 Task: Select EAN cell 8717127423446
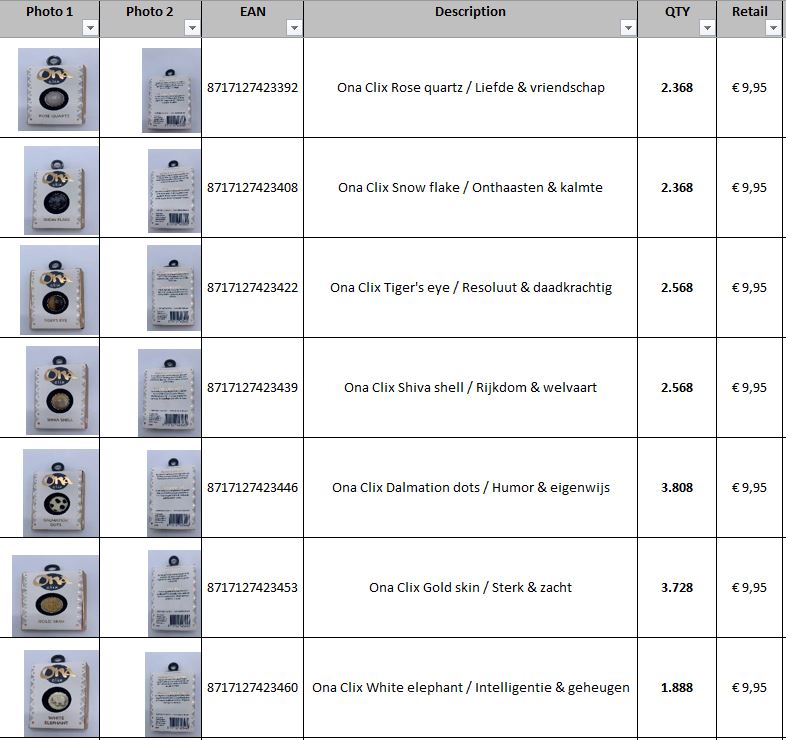pos(253,487)
